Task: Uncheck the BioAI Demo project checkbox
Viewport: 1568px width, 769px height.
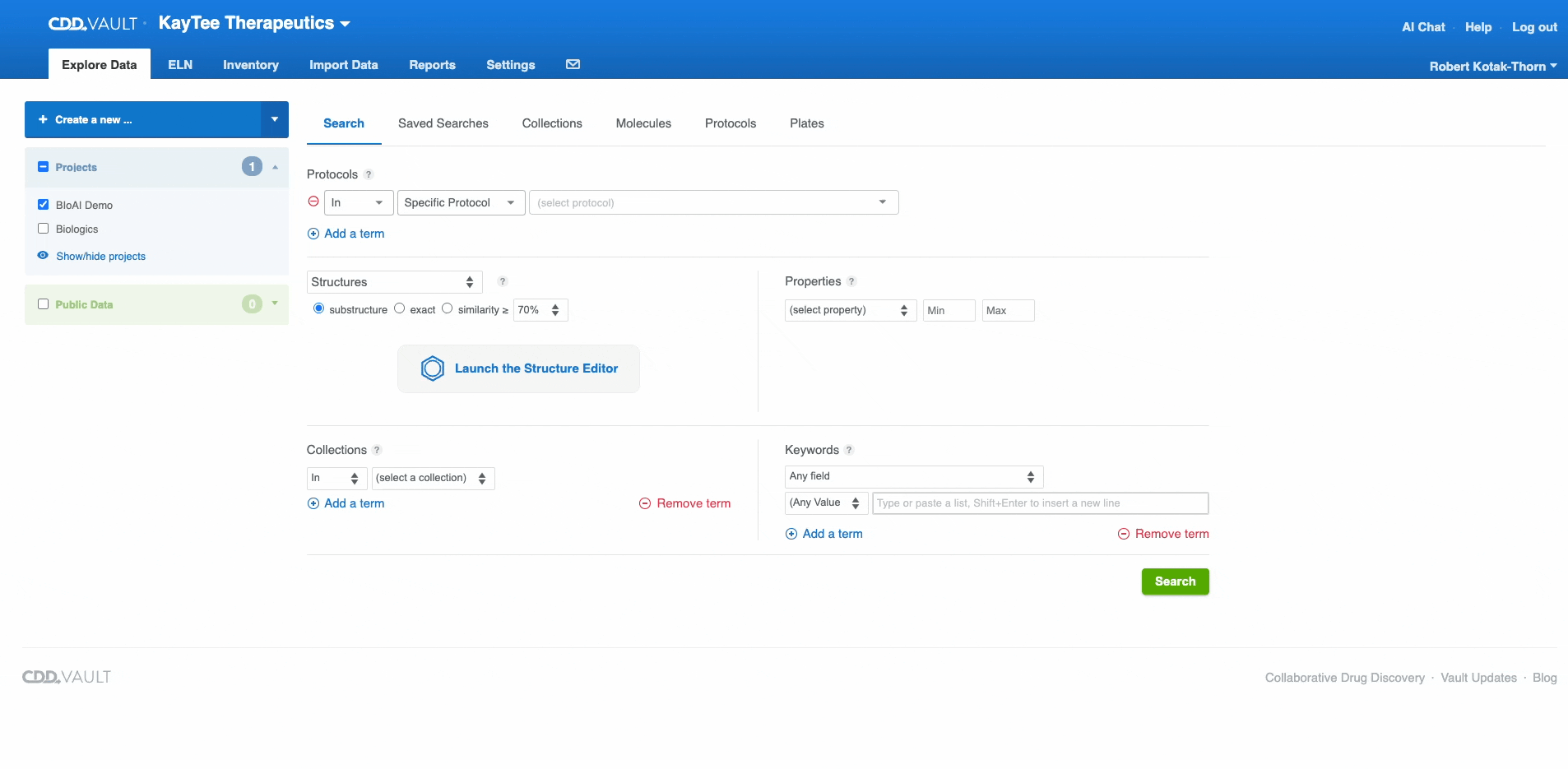Action: coord(44,205)
